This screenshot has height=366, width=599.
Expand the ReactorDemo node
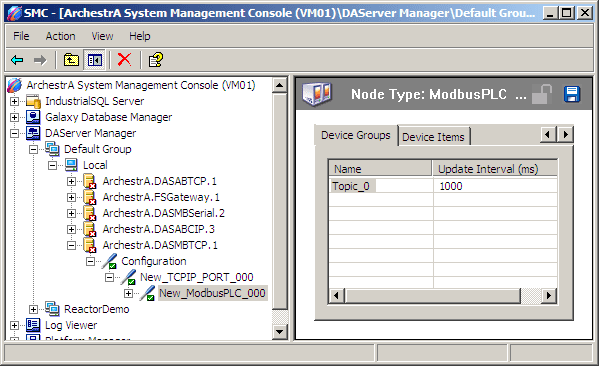[x=34, y=309]
